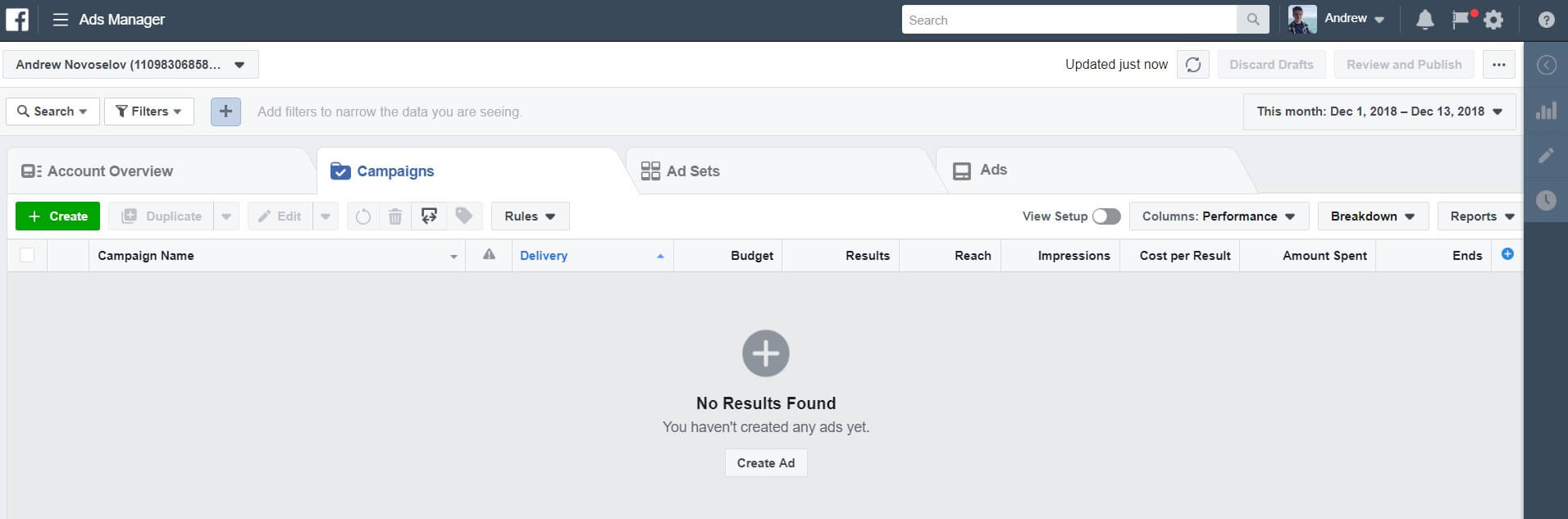Click the notifications bell icon
This screenshot has height=519, width=1568.
tap(1425, 20)
